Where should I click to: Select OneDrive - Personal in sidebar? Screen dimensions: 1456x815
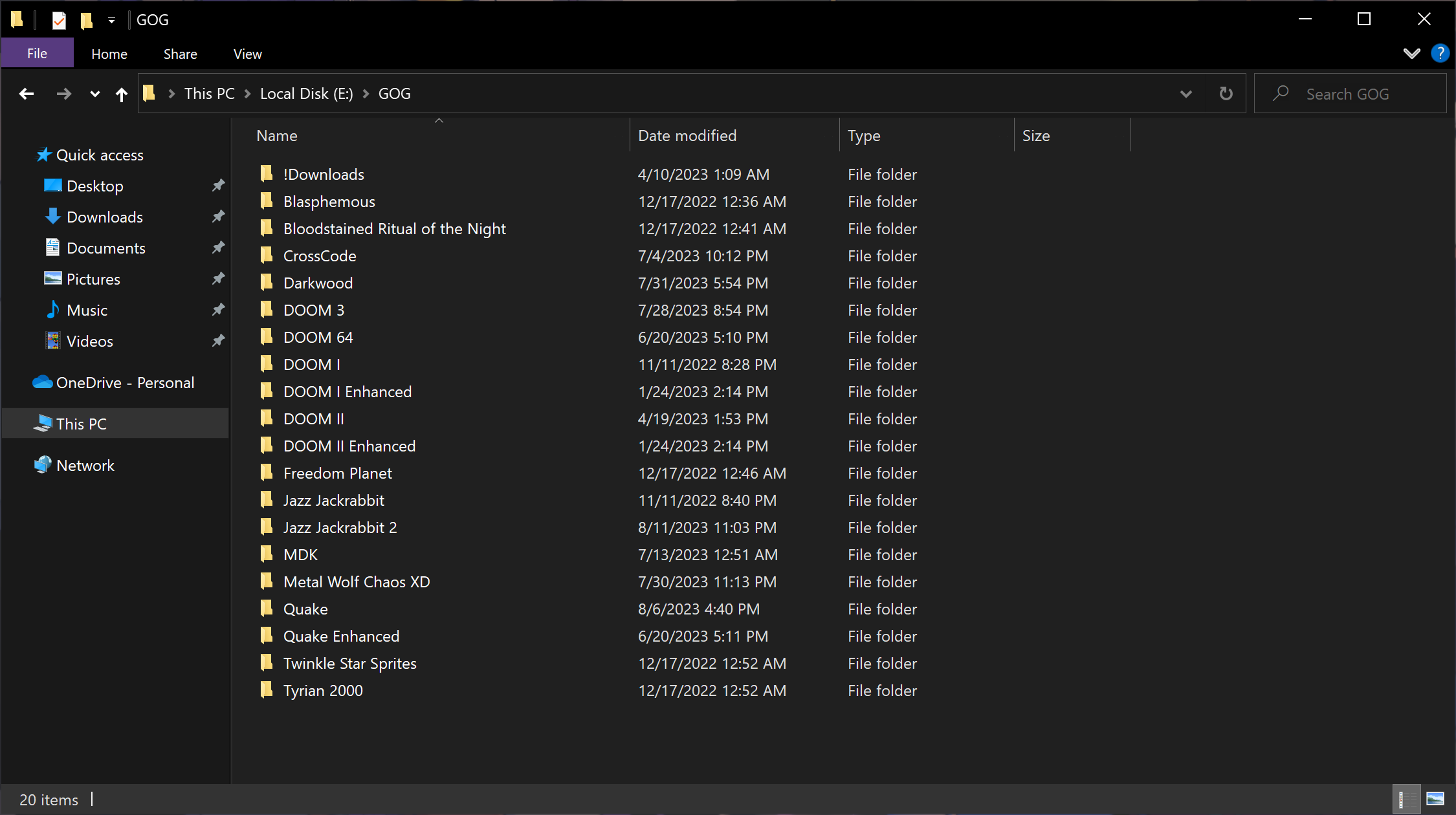click(125, 383)
